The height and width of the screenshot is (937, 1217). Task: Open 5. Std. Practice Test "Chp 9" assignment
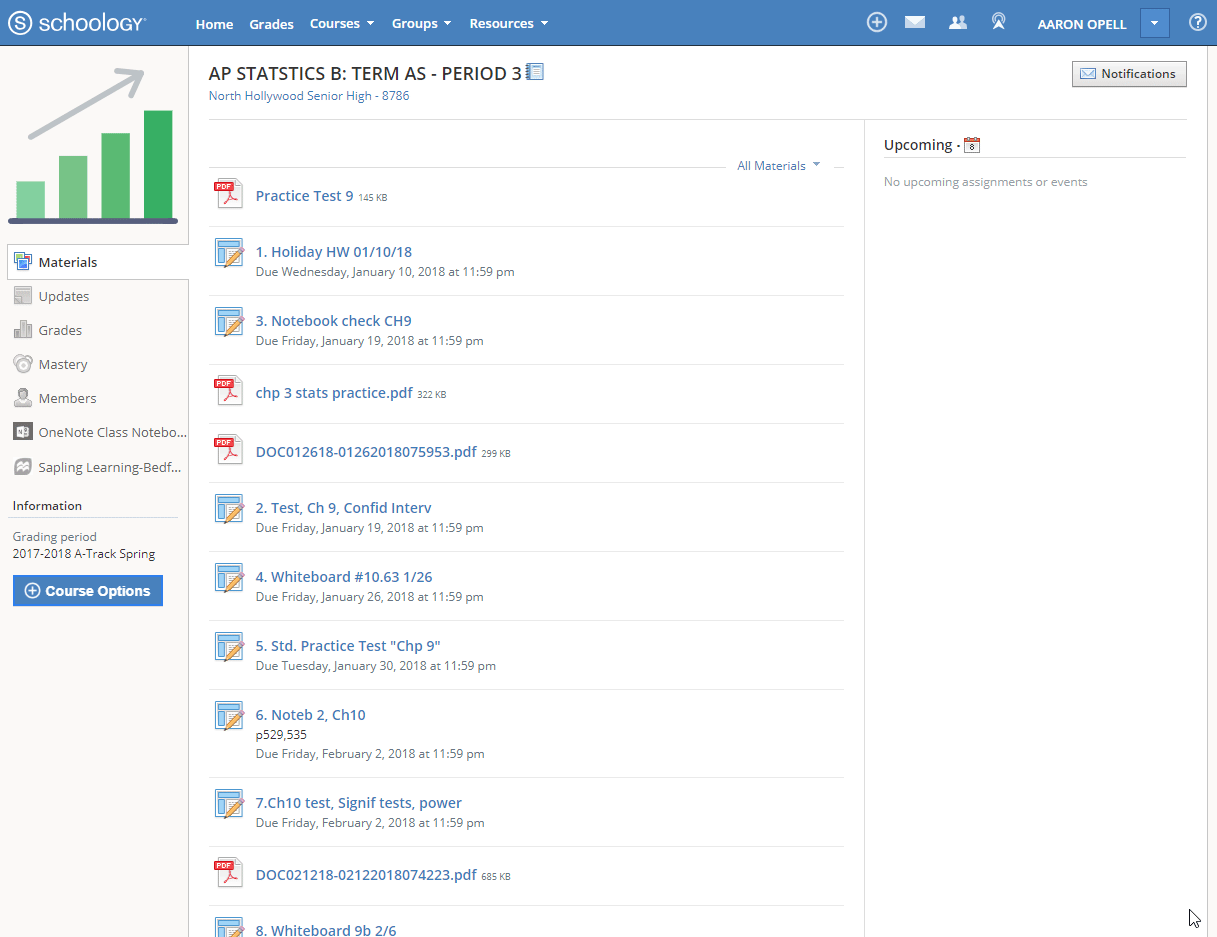tap(348, 646)
